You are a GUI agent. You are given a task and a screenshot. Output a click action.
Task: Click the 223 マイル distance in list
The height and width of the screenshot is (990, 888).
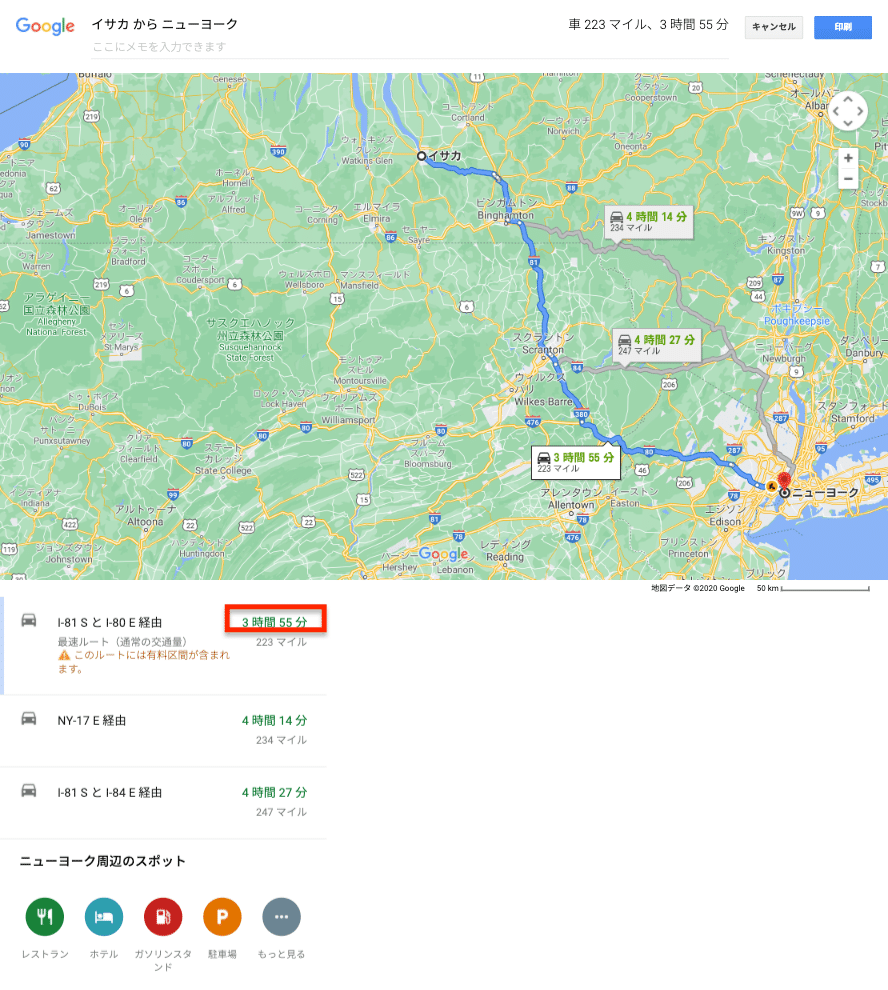pyautogui.click(x=281, y=642)
